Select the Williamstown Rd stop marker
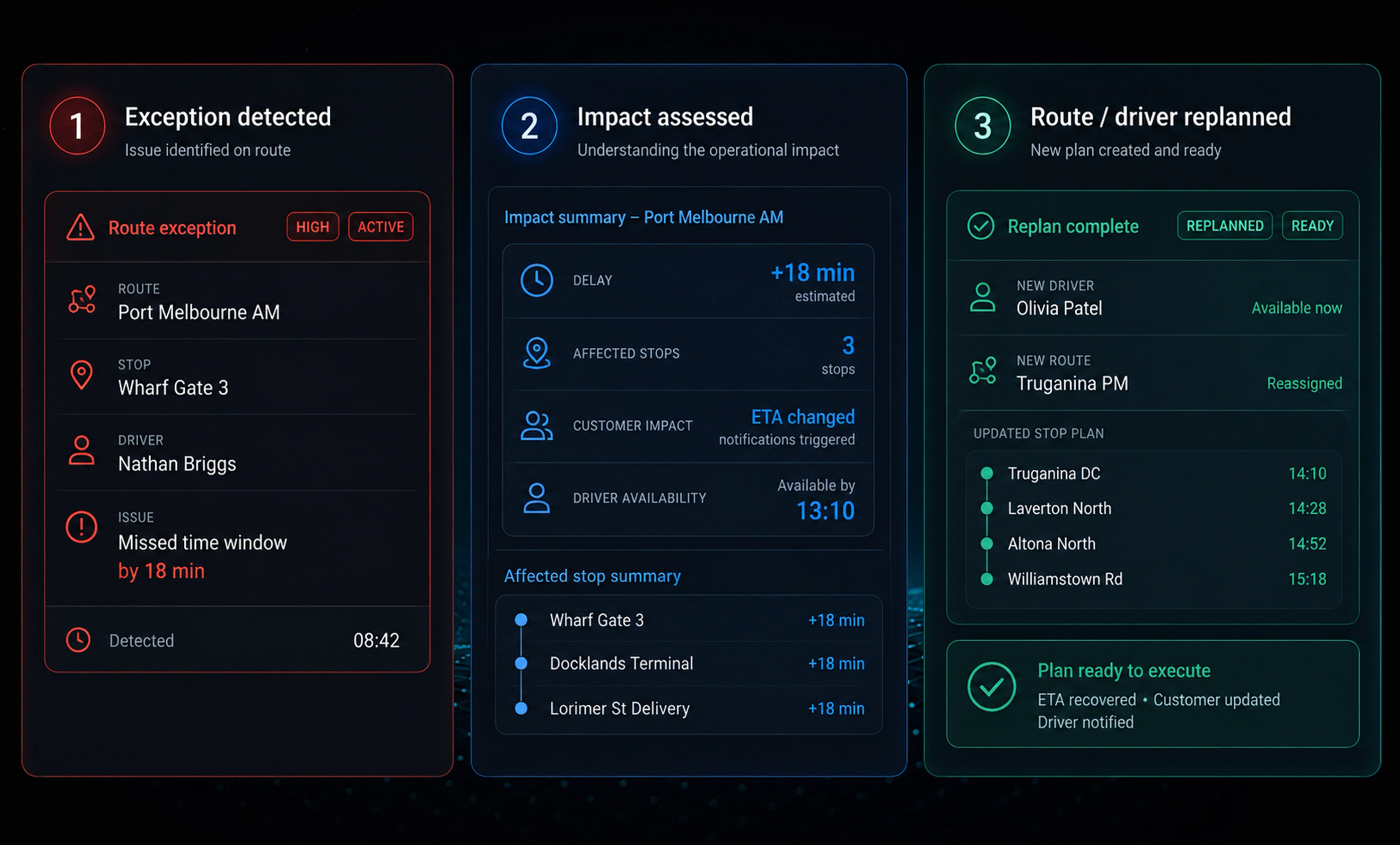The width and height of the screenshot is (1400, 845). point(987,579)
